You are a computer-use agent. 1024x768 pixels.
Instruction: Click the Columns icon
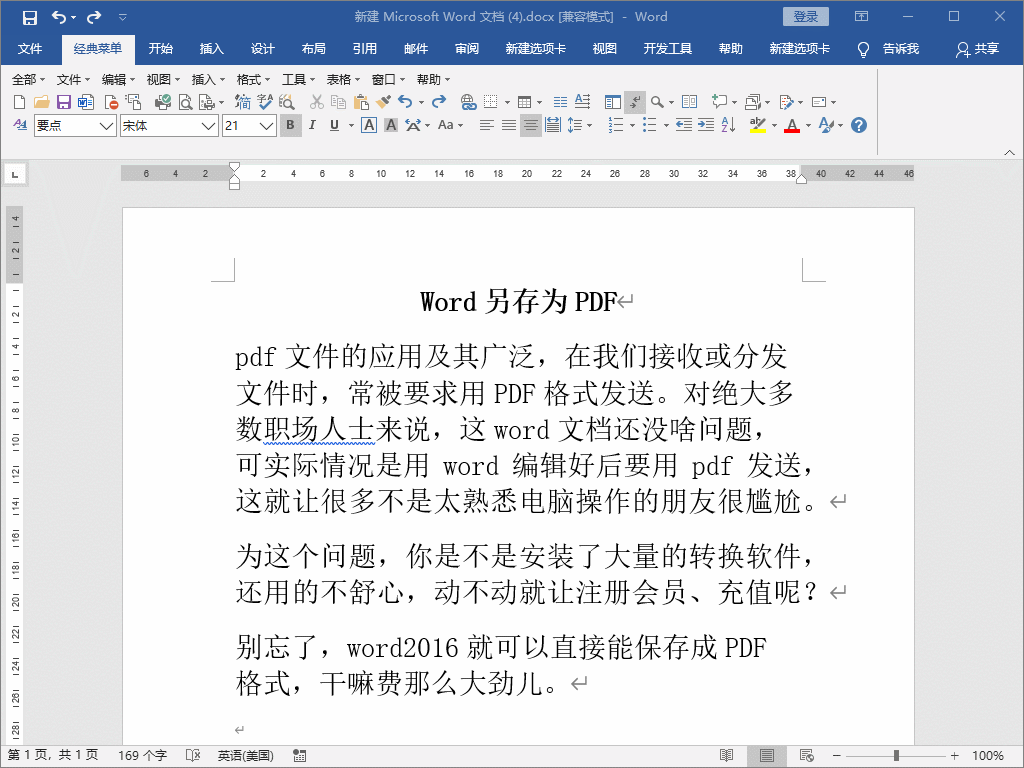pos(560,102)
